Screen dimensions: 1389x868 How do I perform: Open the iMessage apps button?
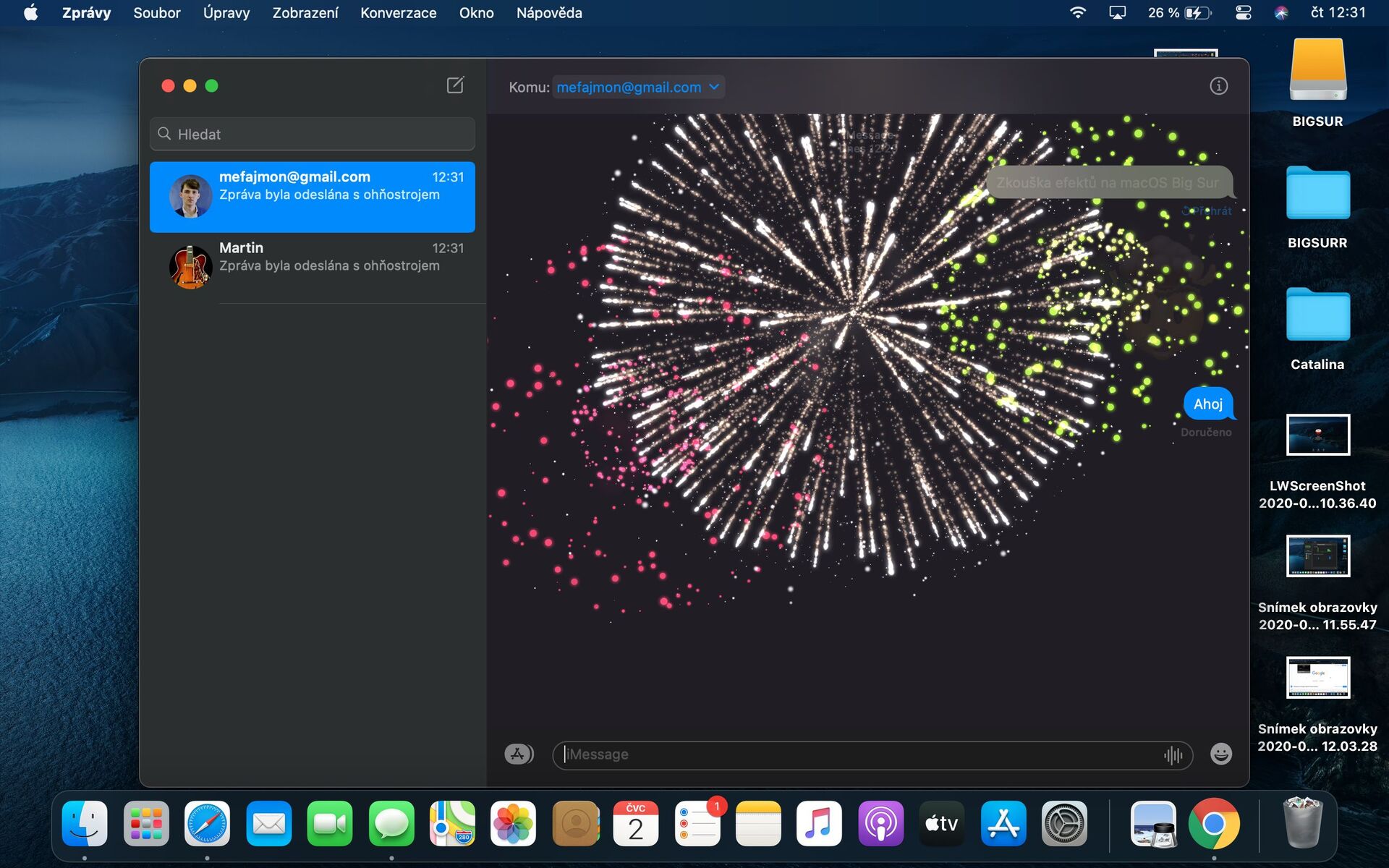(518, 754)
